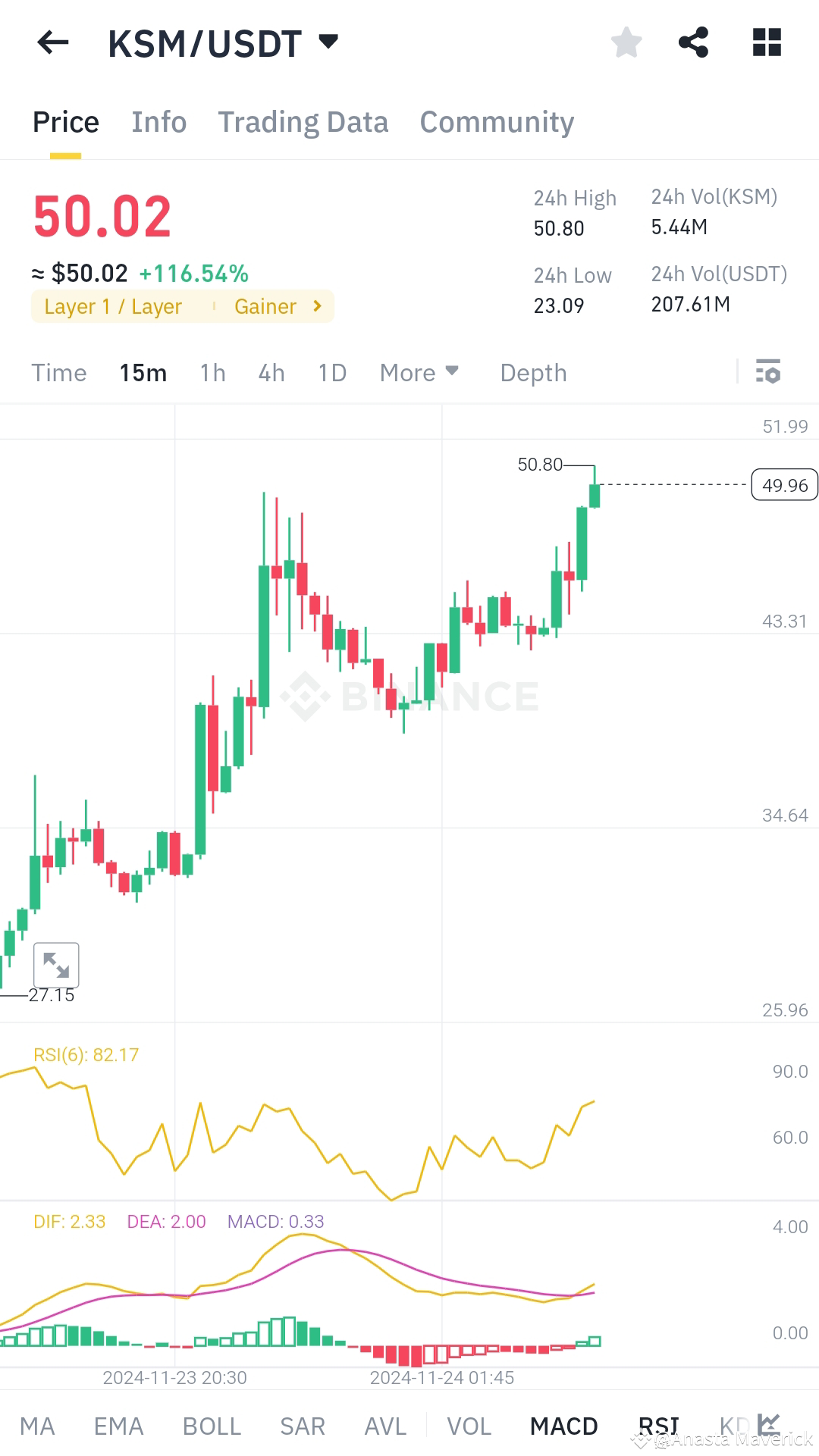Screen dimensions: 819x1456
Task: View Layer 1 / Layer category link
Action: coord(112,306)
